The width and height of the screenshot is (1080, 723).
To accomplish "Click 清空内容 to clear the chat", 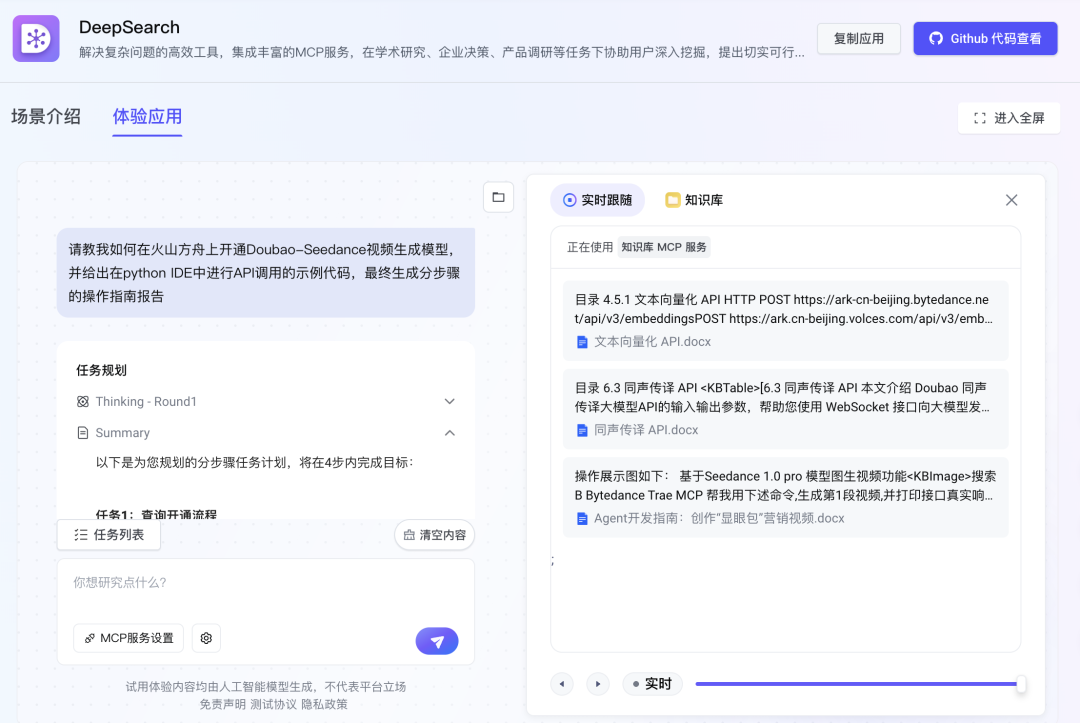I will [x=435, y=535].
